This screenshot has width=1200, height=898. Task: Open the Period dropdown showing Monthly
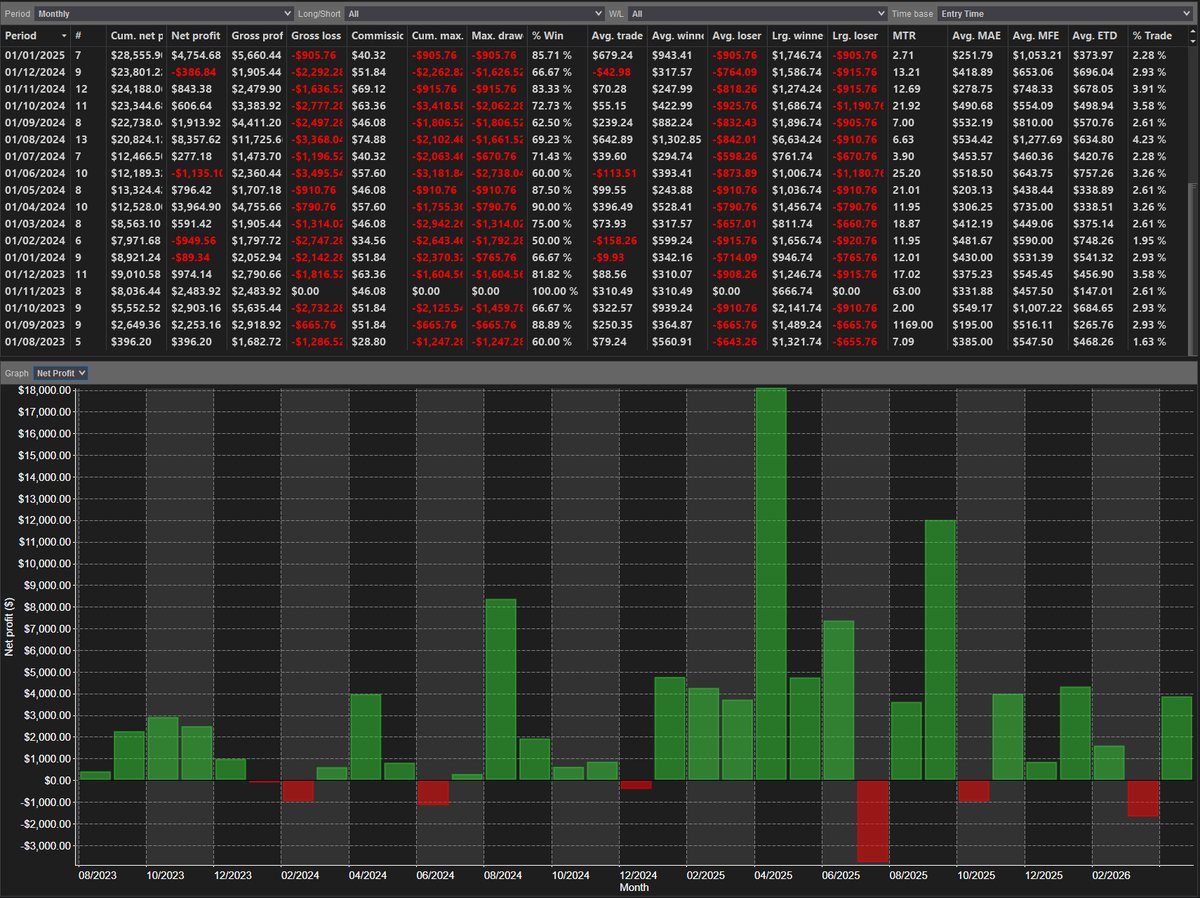[x=160, y=13]
